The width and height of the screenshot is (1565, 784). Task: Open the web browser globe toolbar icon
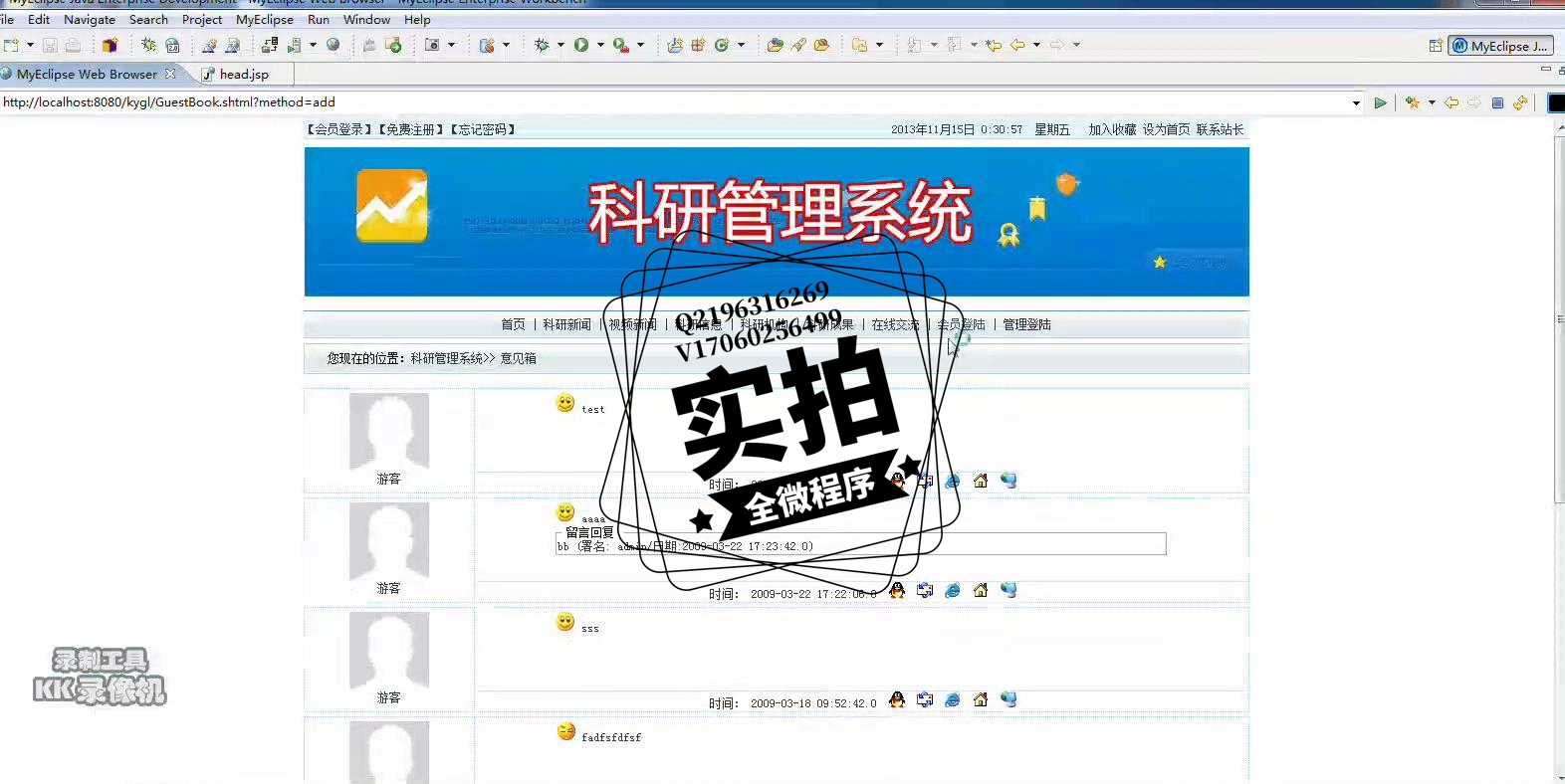pyautogui.click(x=334, y=45)
